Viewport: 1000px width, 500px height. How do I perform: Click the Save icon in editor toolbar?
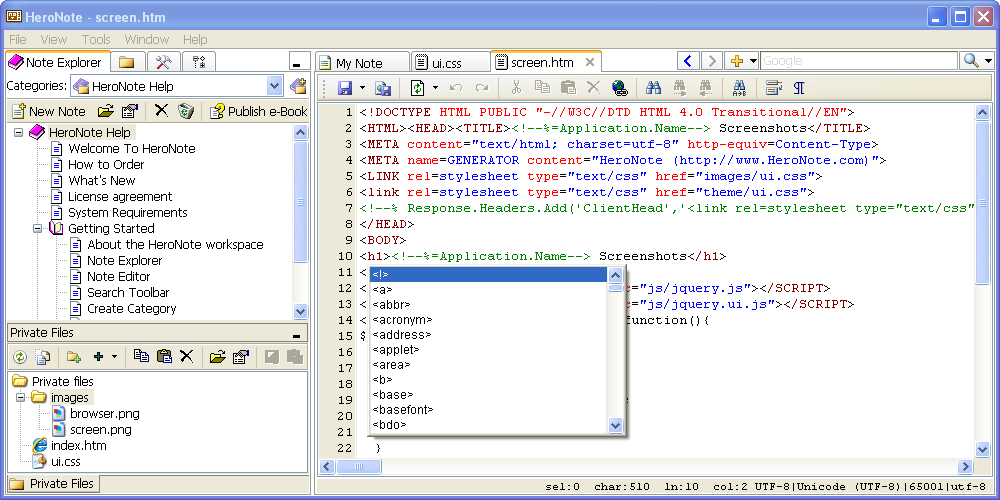pyautogui.click(x=345, y=87)
